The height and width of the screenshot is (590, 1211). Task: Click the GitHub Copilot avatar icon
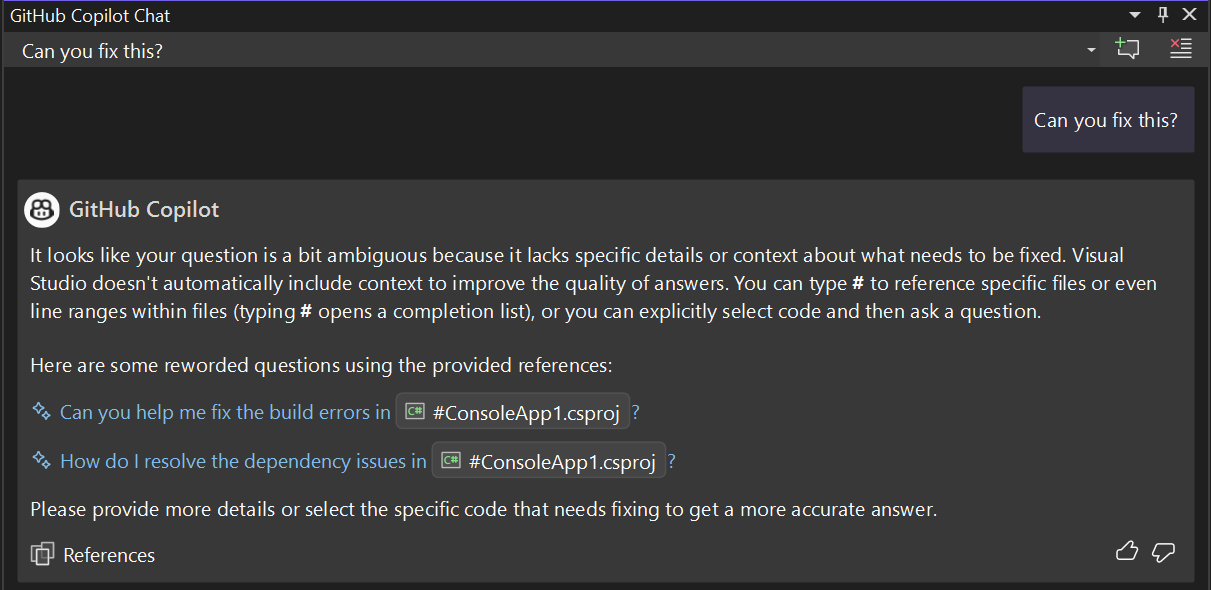tap(41, 209)
